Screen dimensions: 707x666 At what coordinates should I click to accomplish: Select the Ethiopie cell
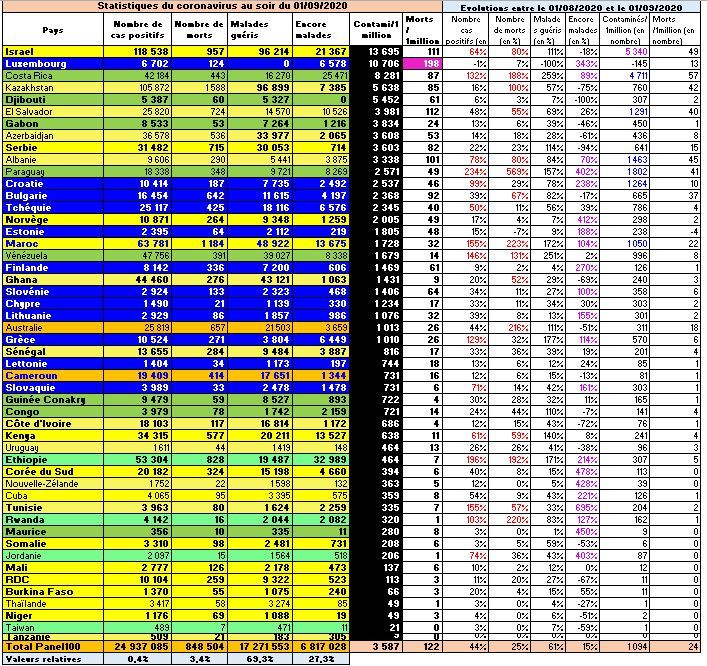(x=53, y=459)
